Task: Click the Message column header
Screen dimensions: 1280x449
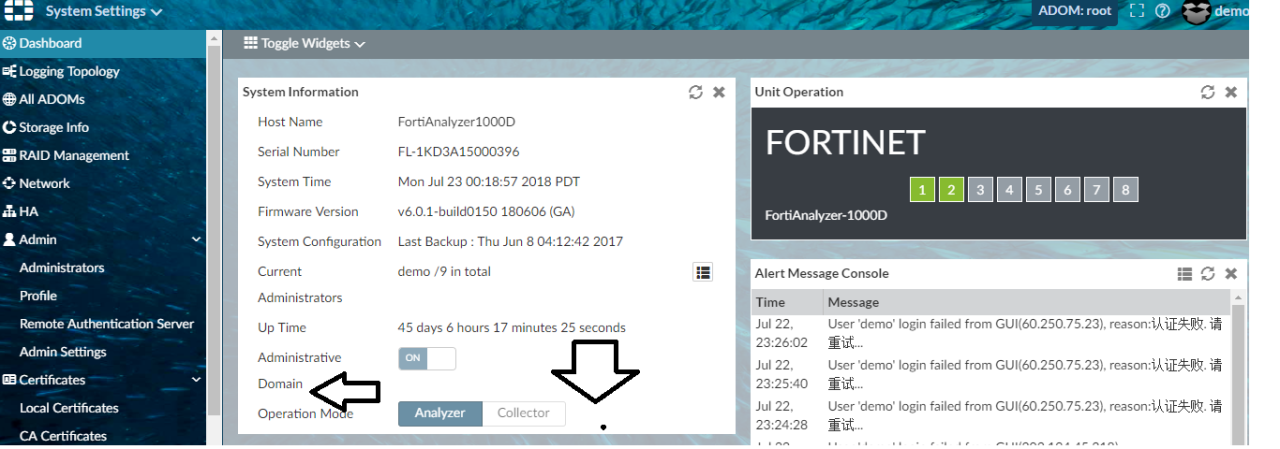Action: point(1026,302)
